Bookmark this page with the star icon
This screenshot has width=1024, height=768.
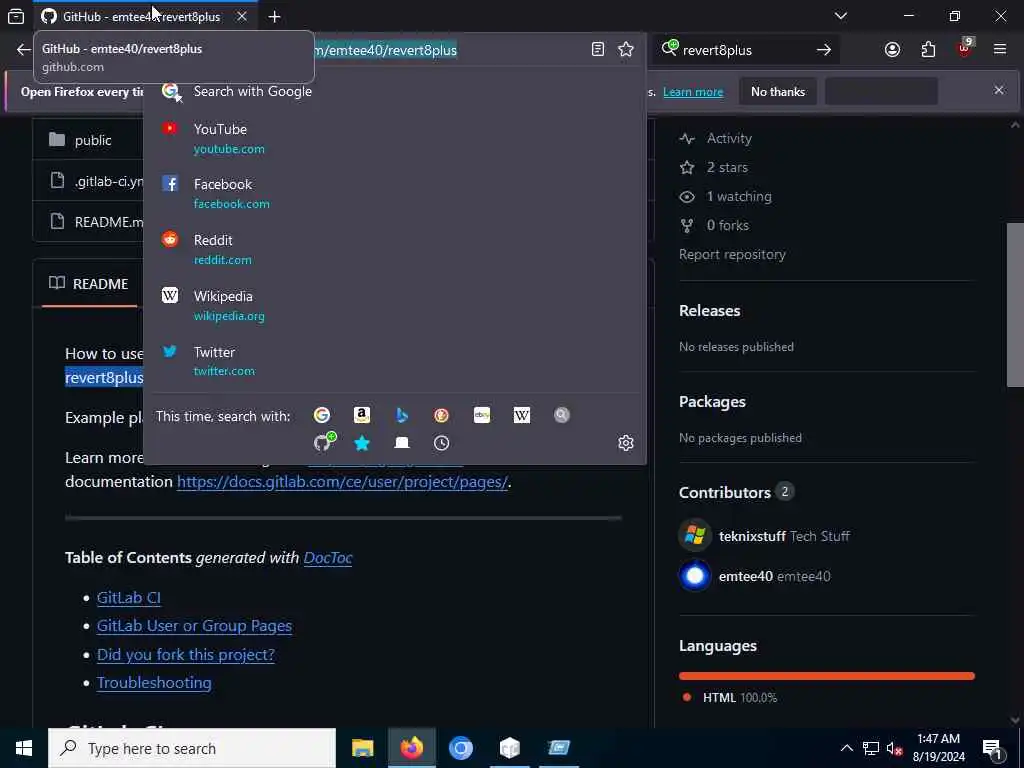click(x=626, y=50)
